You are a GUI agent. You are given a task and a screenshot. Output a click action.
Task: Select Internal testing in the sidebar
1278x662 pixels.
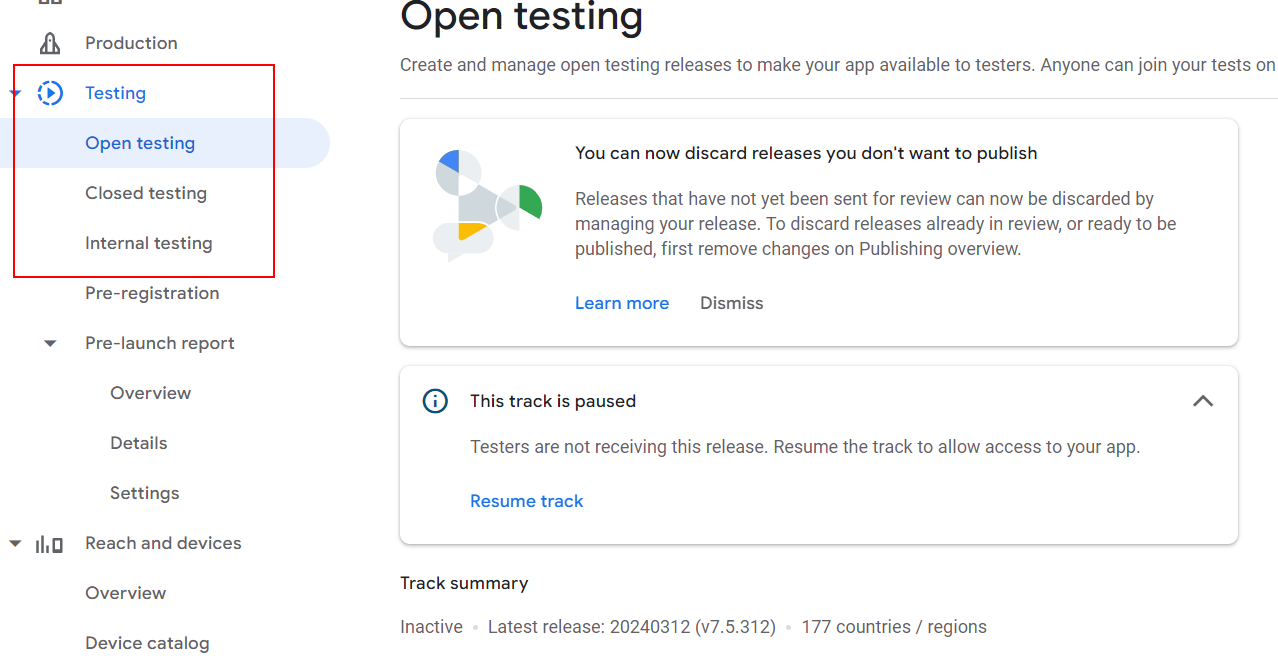[148, 242]
